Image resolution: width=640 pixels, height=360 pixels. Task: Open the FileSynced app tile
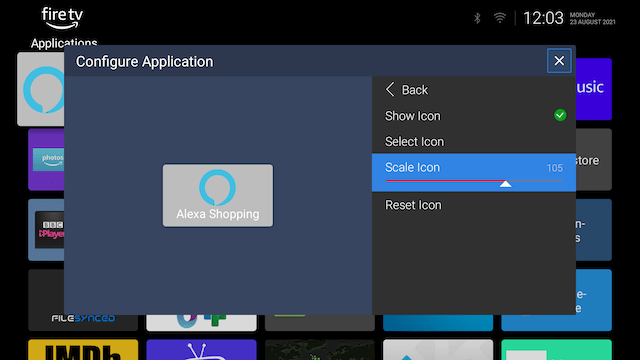click(83, 300)
